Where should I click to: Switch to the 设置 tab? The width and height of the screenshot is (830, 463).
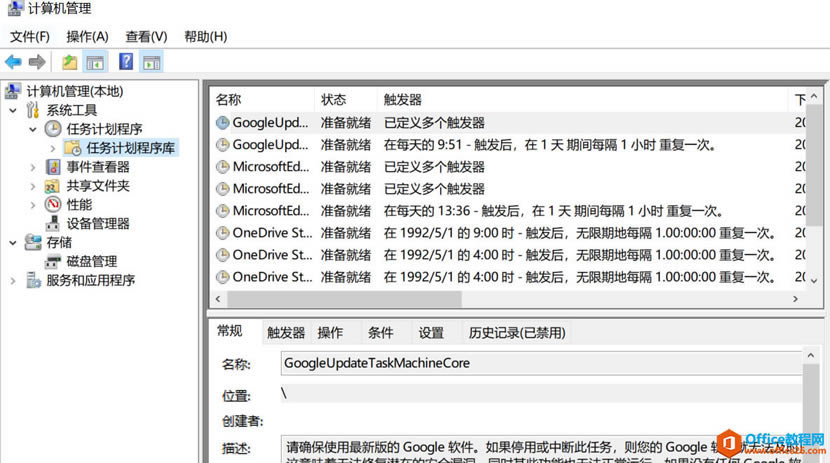click(x=431, y=333)
